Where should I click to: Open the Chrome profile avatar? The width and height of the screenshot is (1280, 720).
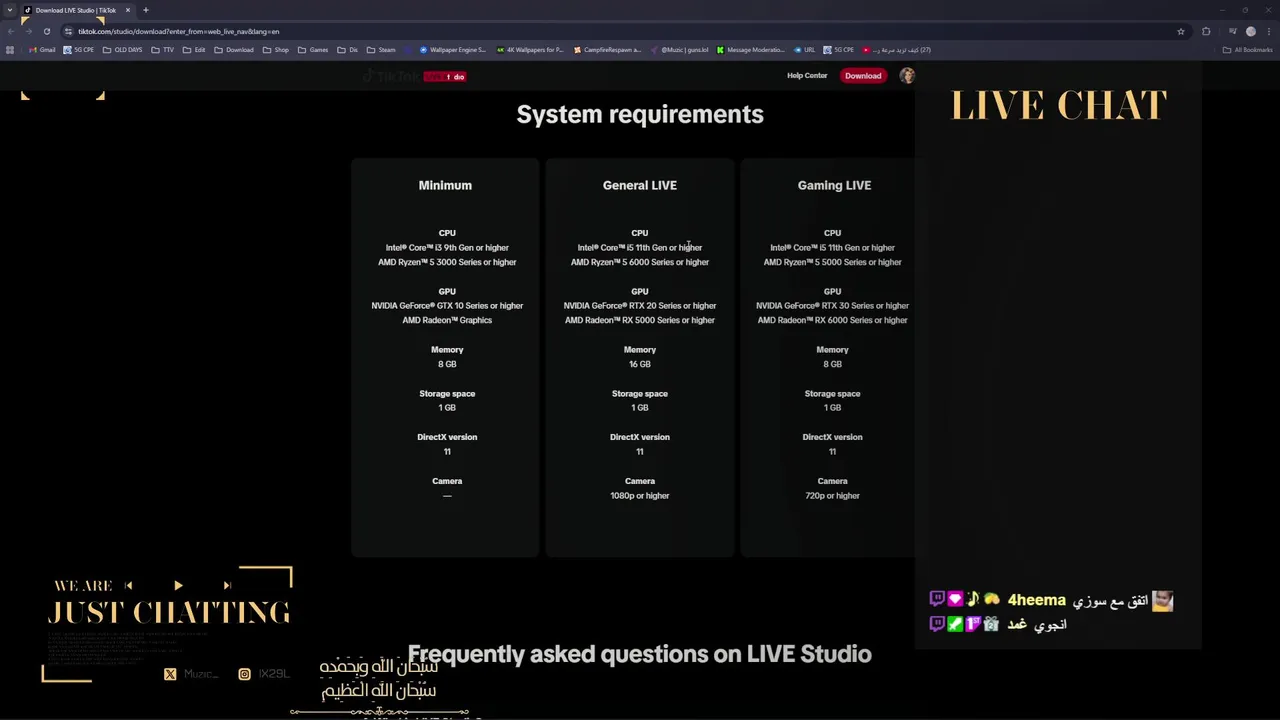click(1250, 31)
